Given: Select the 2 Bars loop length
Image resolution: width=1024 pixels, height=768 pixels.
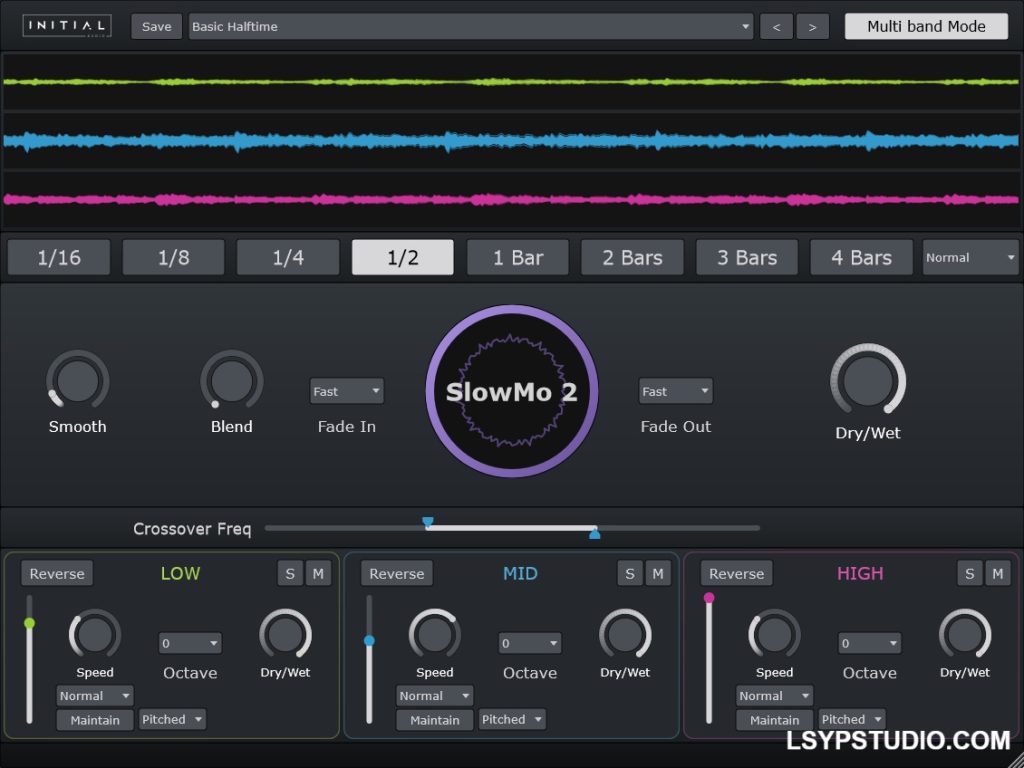Looking at the screenshot, I should (632, 257).
